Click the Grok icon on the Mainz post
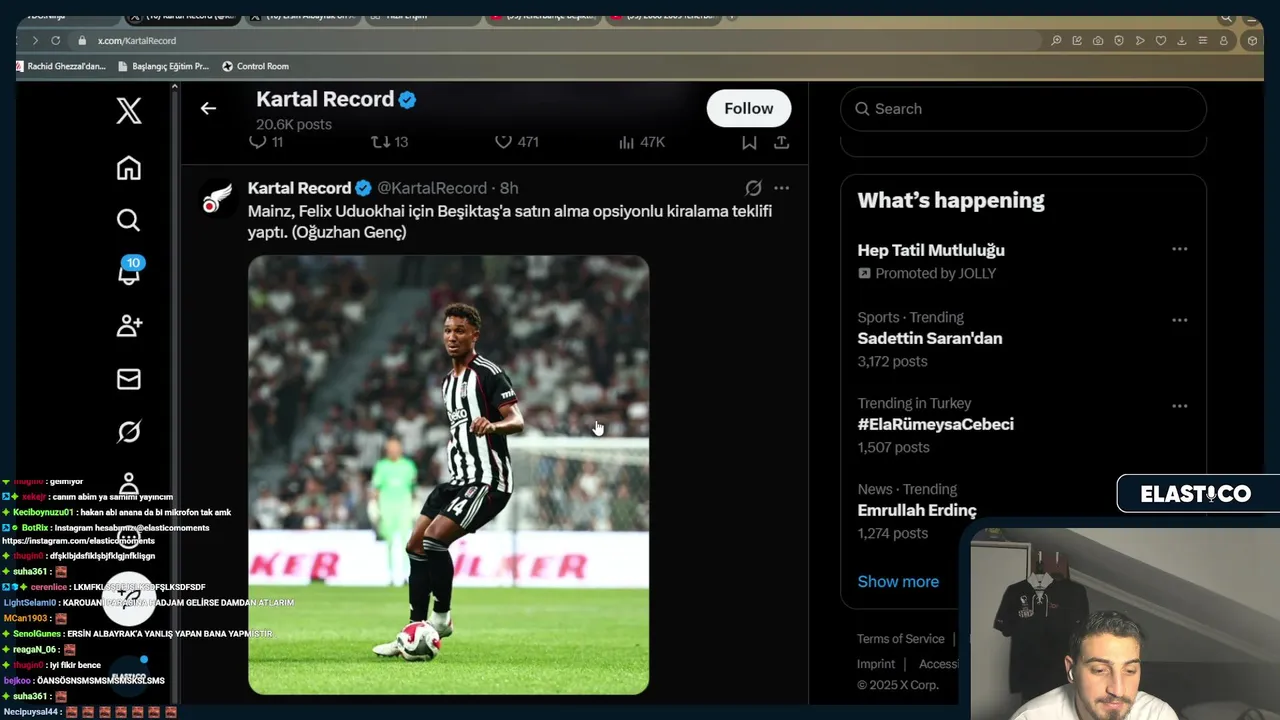The width and height of the screenshot is (1280, 720). [753, 188]
